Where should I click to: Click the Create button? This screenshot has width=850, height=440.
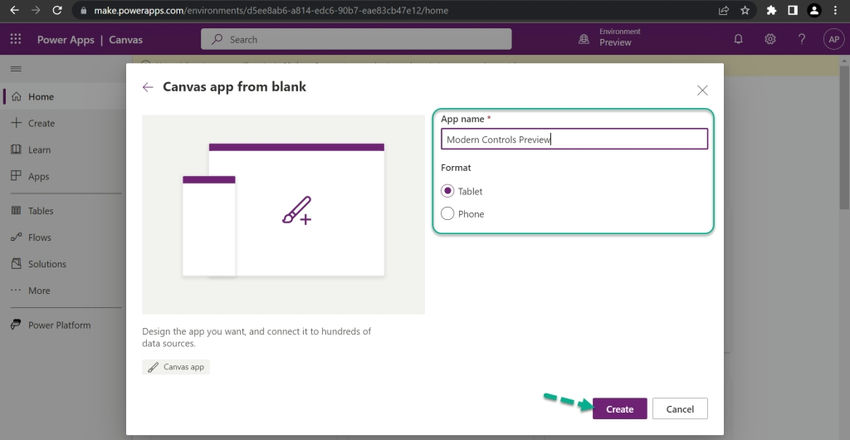(x=620, y=409)
